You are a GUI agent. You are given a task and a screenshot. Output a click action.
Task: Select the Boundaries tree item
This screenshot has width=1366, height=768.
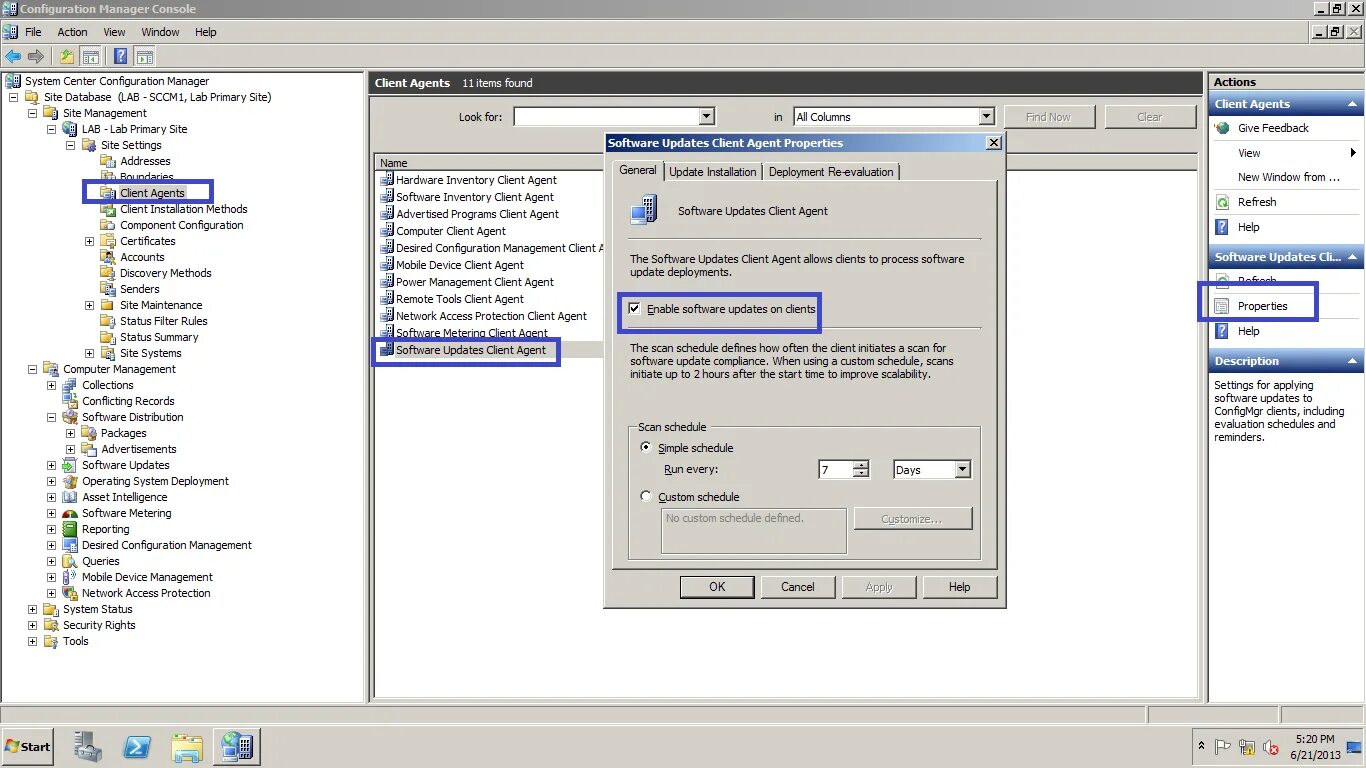tap(146, 177)
